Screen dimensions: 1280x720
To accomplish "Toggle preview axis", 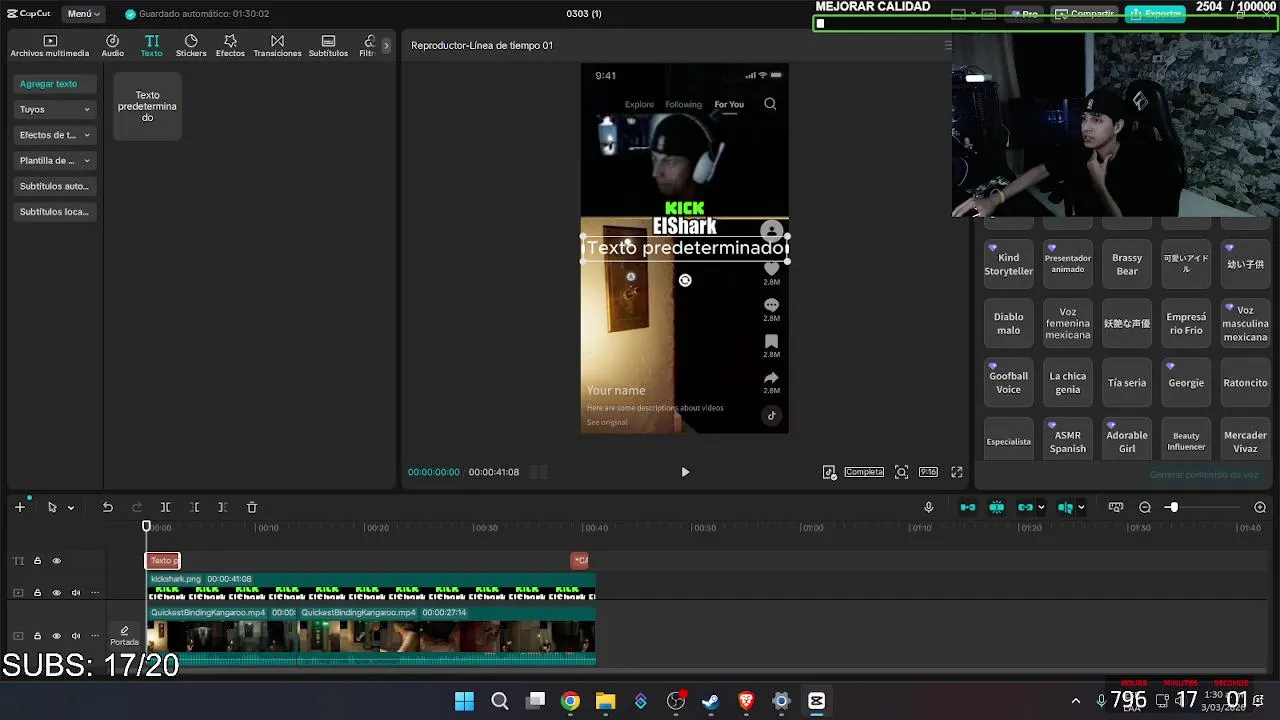I will coord(1066,507).
